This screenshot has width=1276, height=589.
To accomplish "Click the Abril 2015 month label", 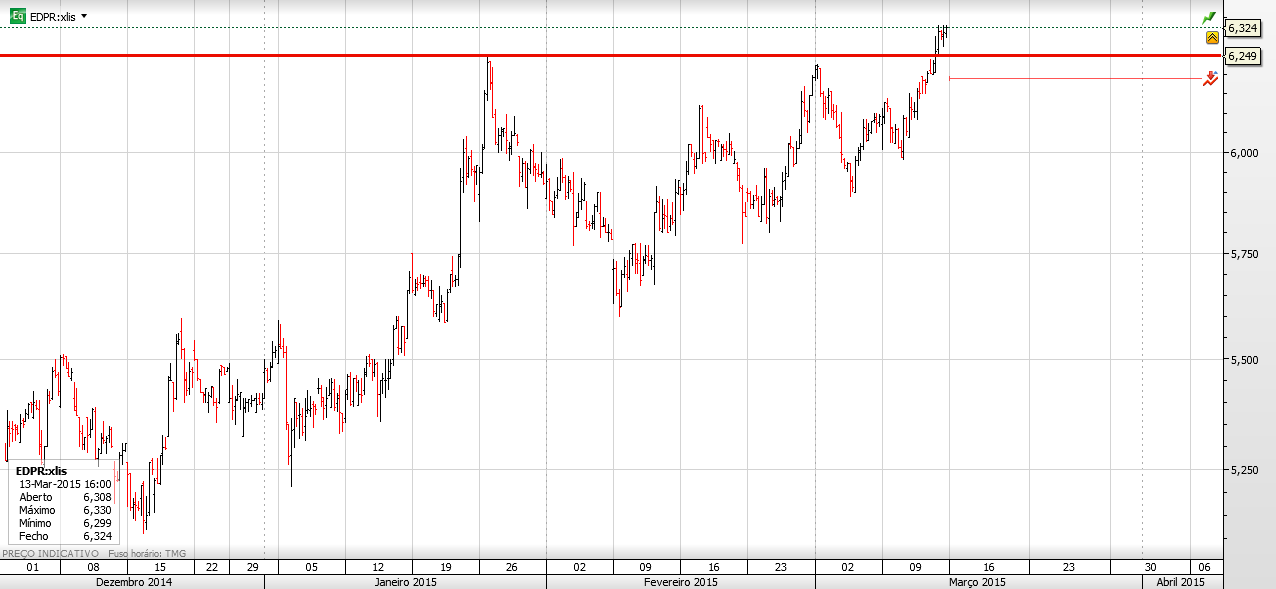I will (1180, 582).
